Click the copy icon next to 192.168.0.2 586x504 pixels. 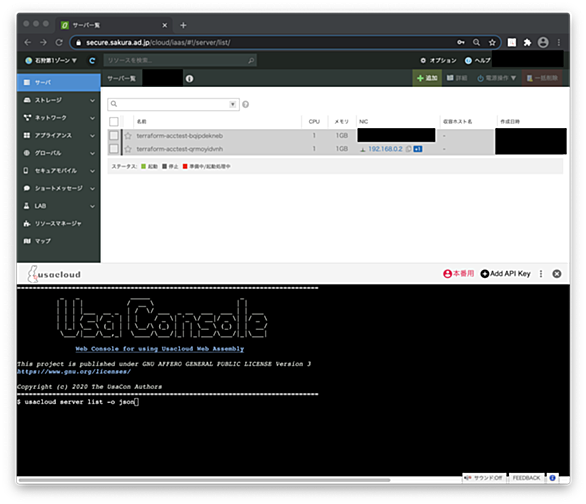[408, 149]
